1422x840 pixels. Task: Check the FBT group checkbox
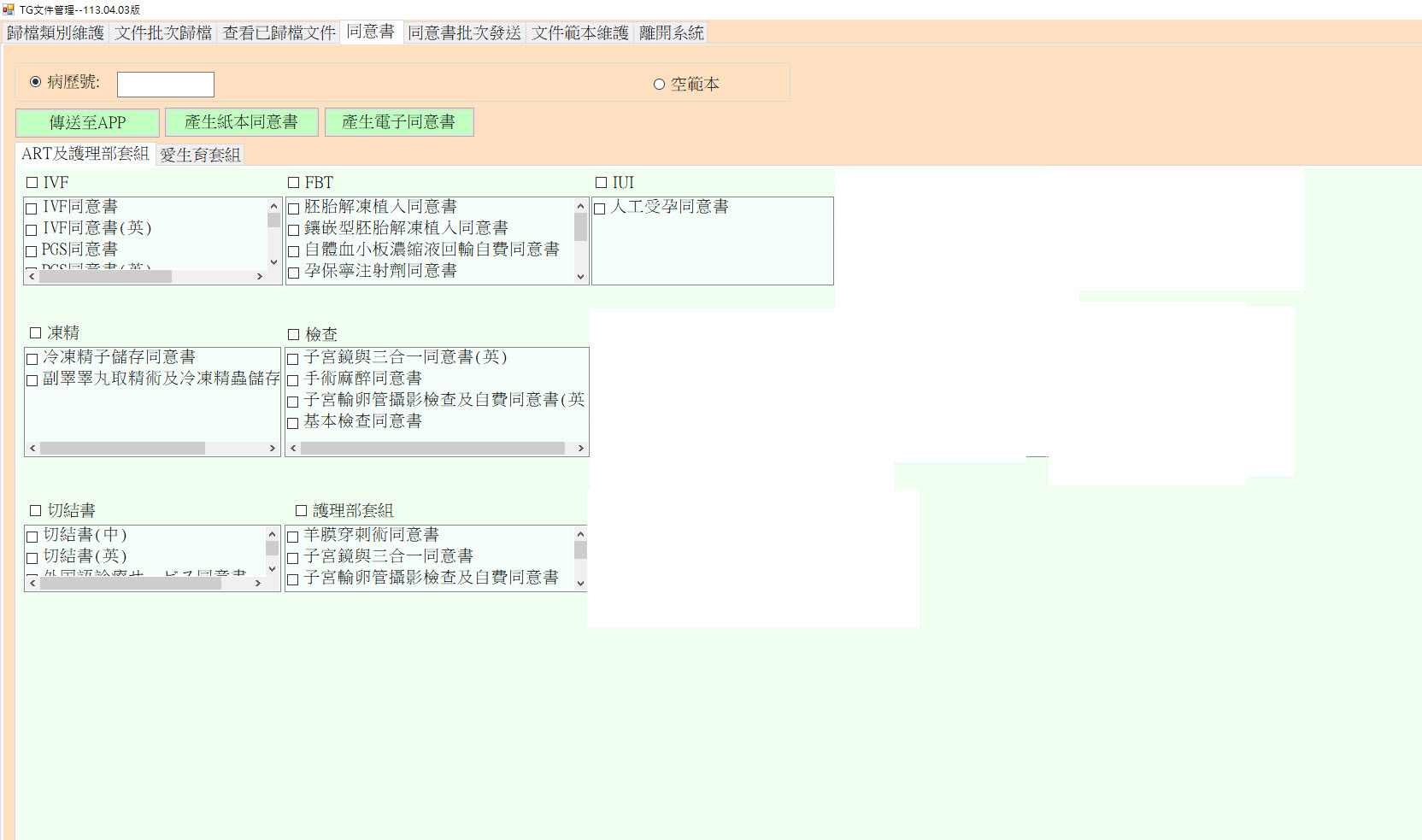(x=293, y=182)
